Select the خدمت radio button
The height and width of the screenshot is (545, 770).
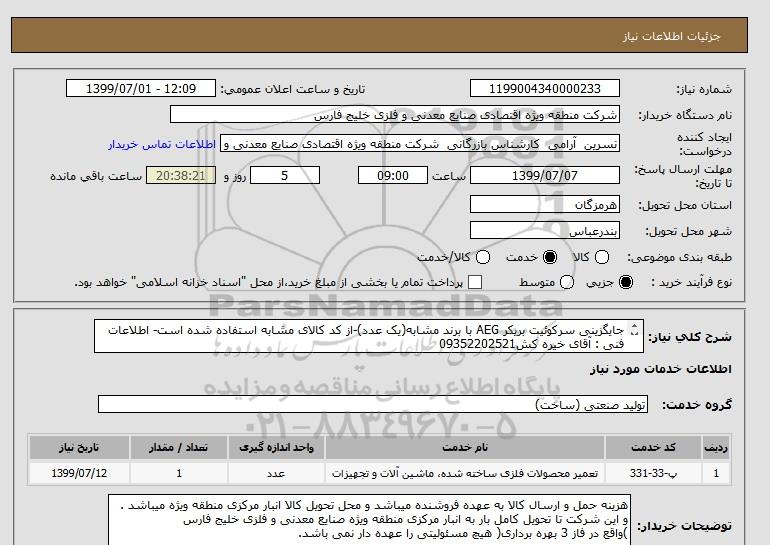tap(550, 257)
